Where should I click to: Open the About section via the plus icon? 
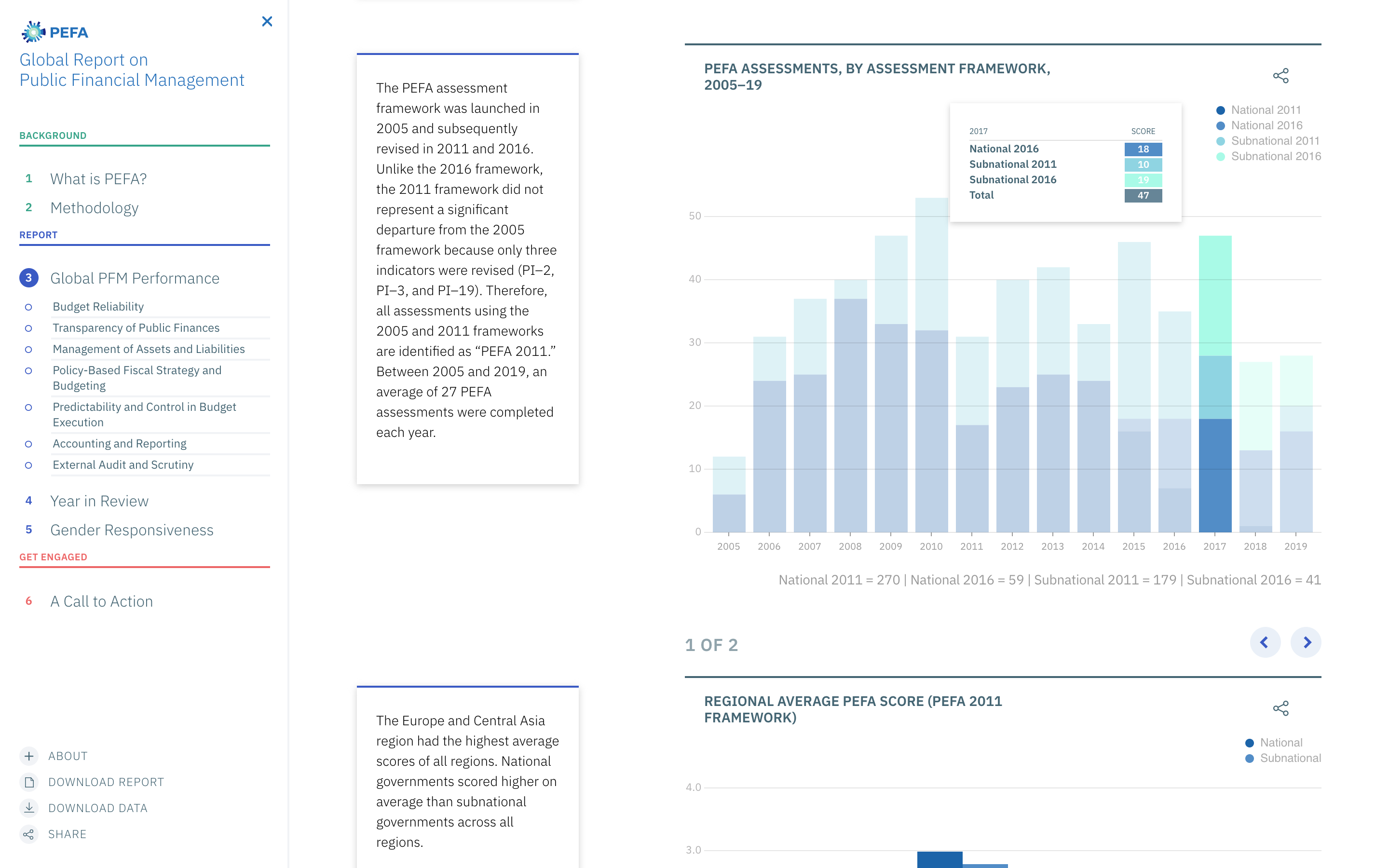(29, 756)
